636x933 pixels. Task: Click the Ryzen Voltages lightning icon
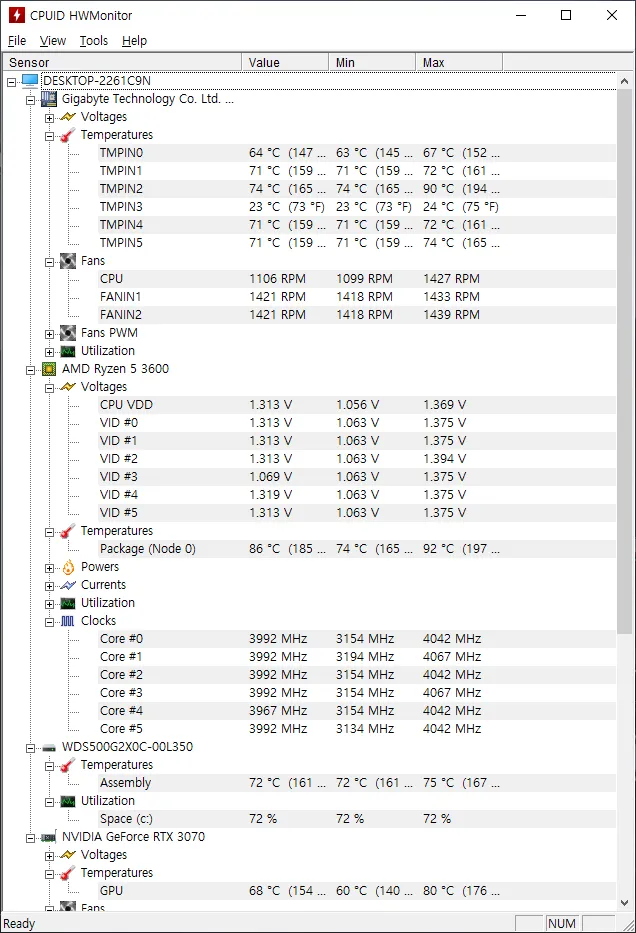coord(68,387)
